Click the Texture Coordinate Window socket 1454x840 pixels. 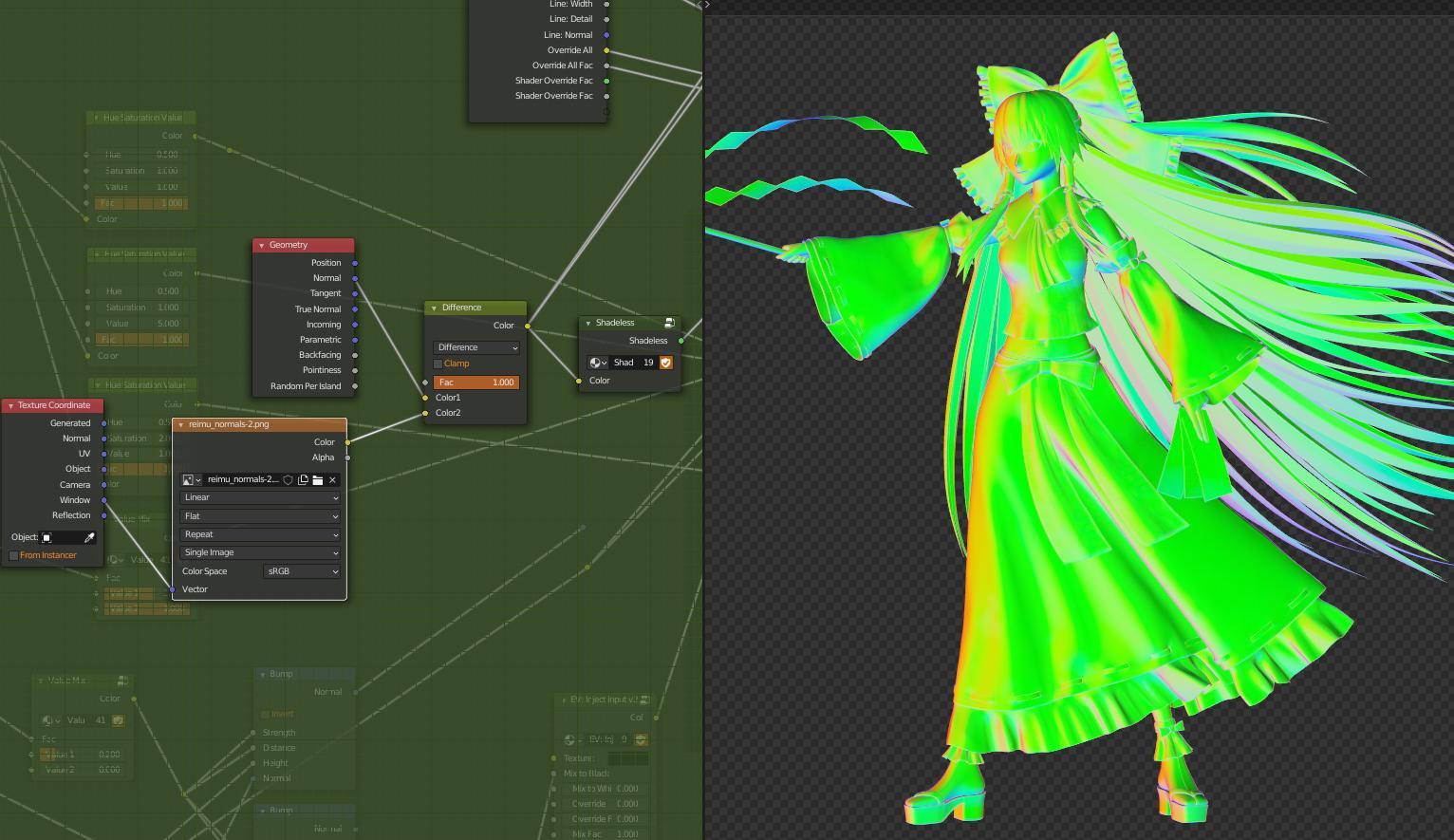click(x=104, y=500)
